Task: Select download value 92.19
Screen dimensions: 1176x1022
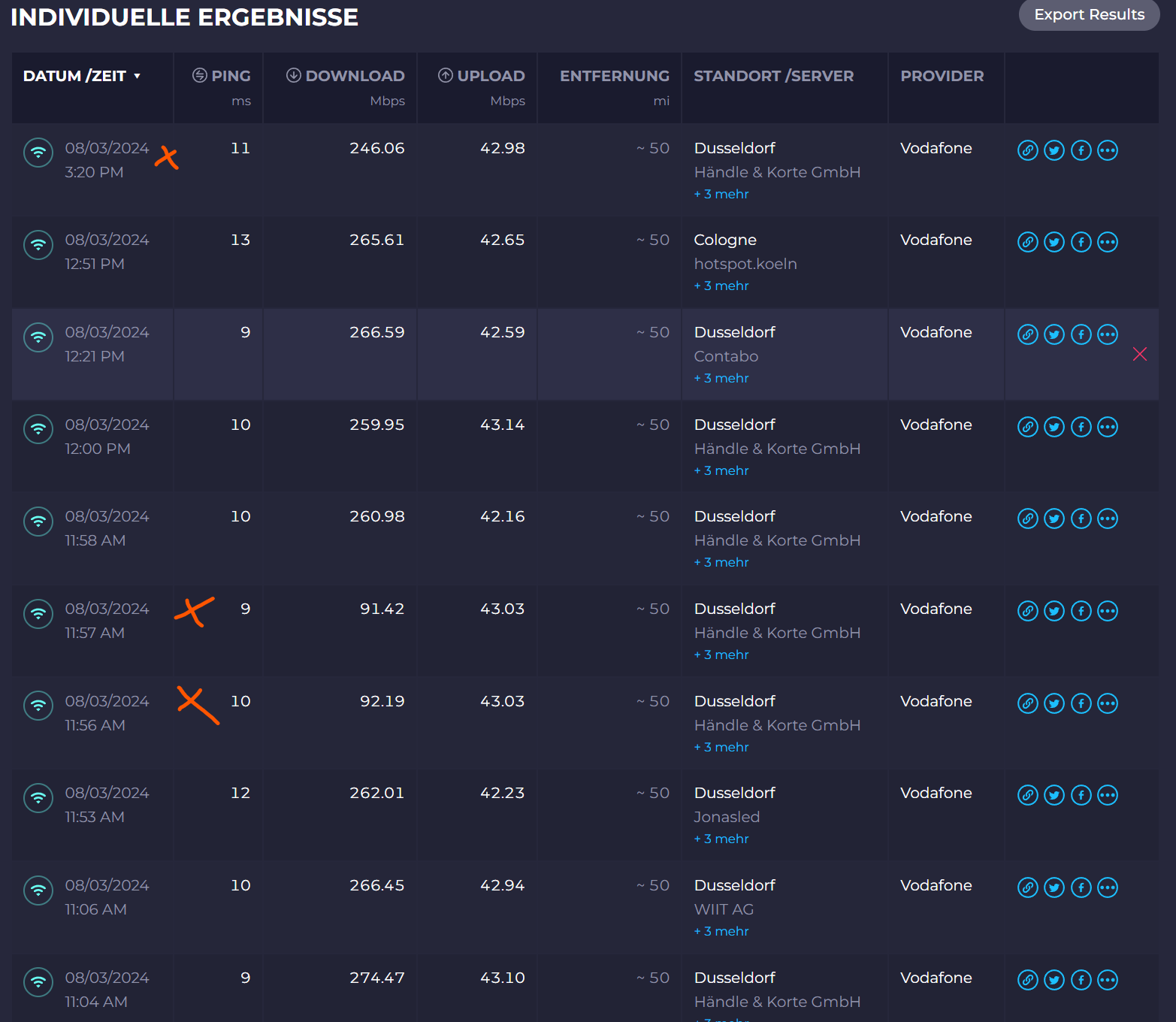Action: [382, 701]
